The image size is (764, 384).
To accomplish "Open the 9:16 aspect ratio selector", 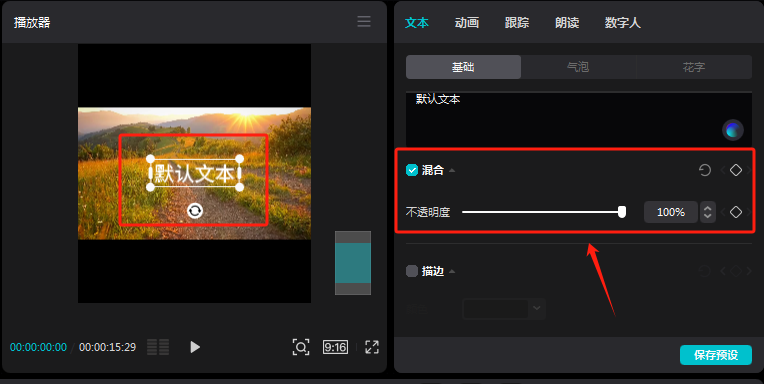I will tap(335, 347).
